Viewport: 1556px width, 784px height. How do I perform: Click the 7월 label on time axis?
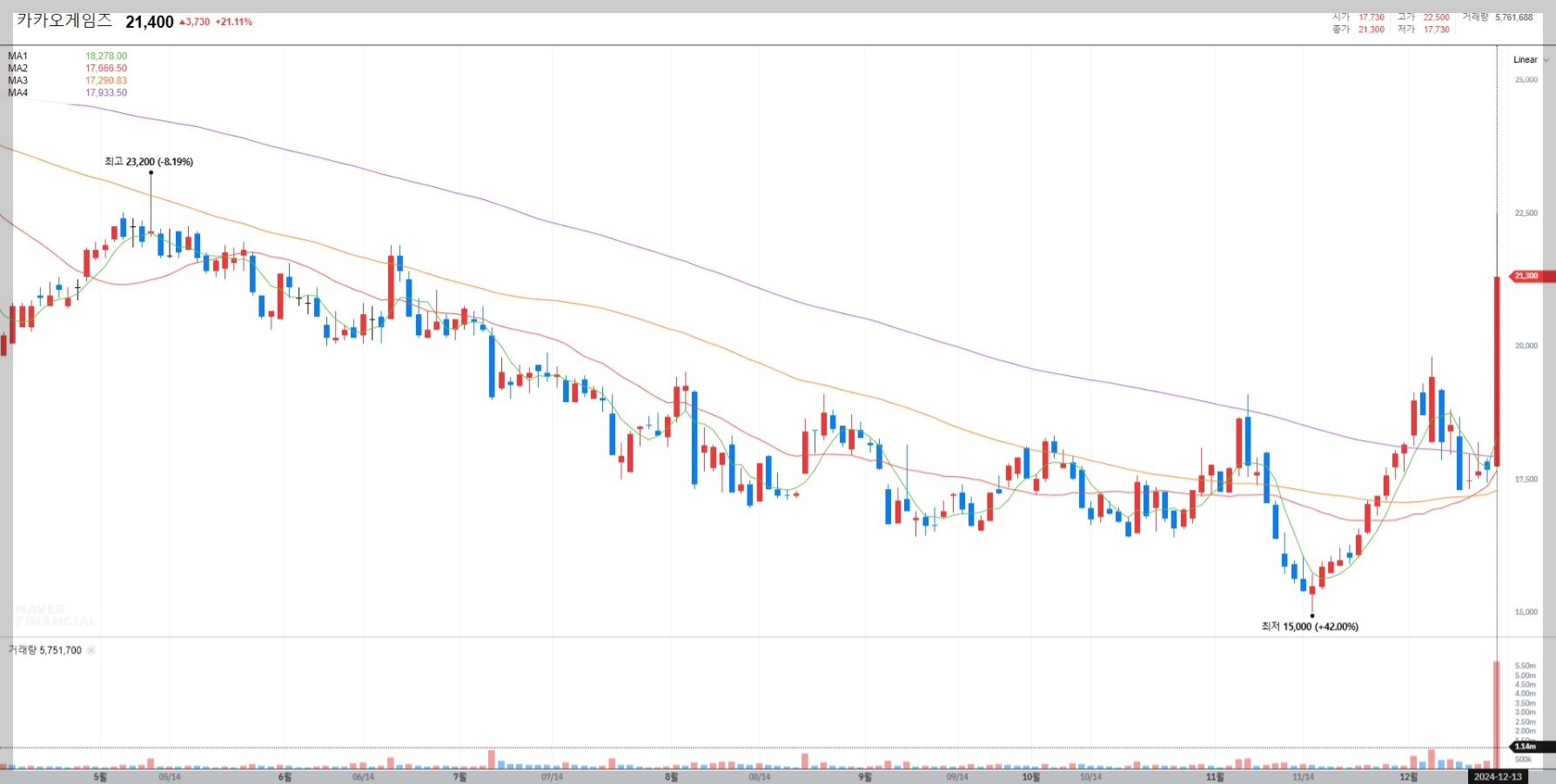(x=459, y=777)
